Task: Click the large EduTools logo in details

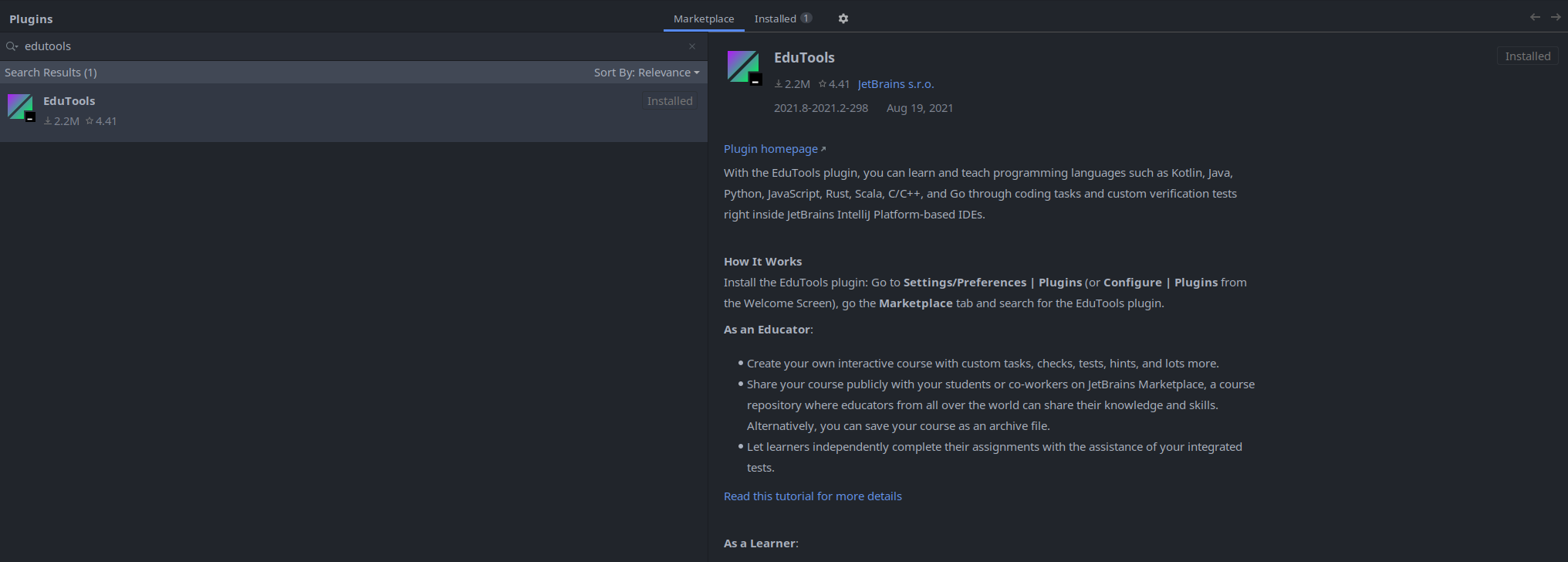Action: tap(745, 67)
